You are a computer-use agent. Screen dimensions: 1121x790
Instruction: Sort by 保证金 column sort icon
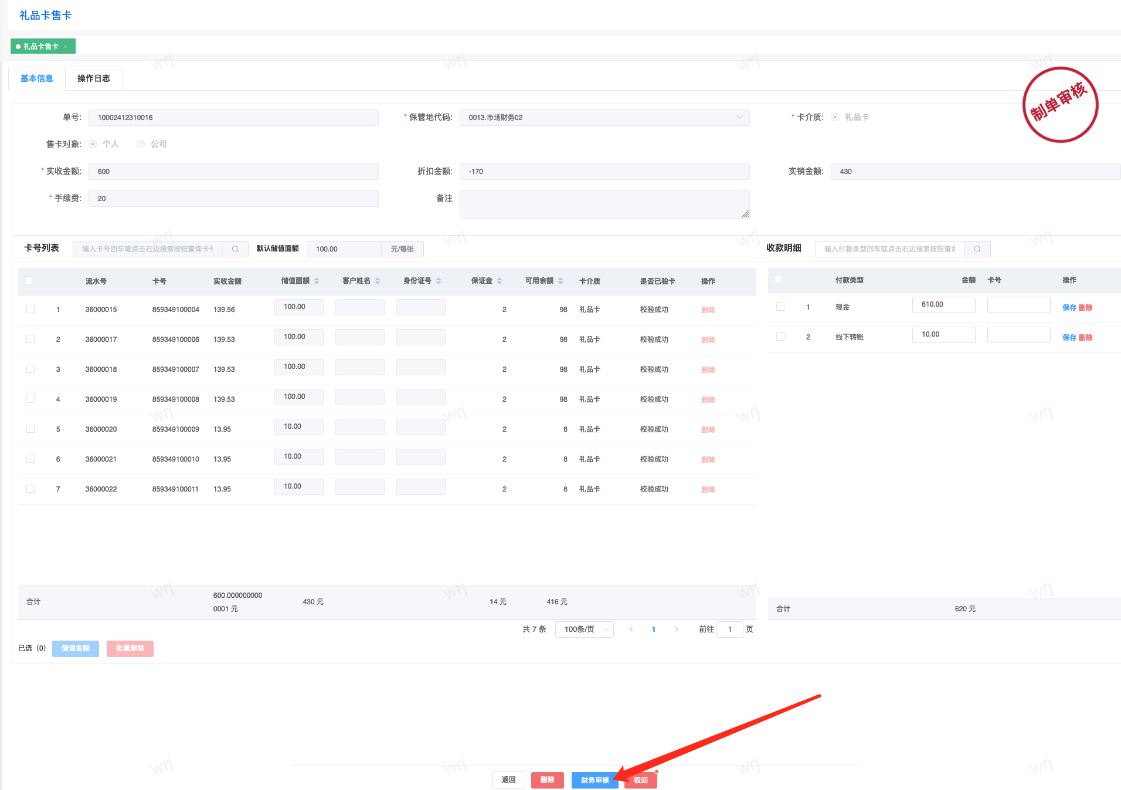tap(500, 281)
